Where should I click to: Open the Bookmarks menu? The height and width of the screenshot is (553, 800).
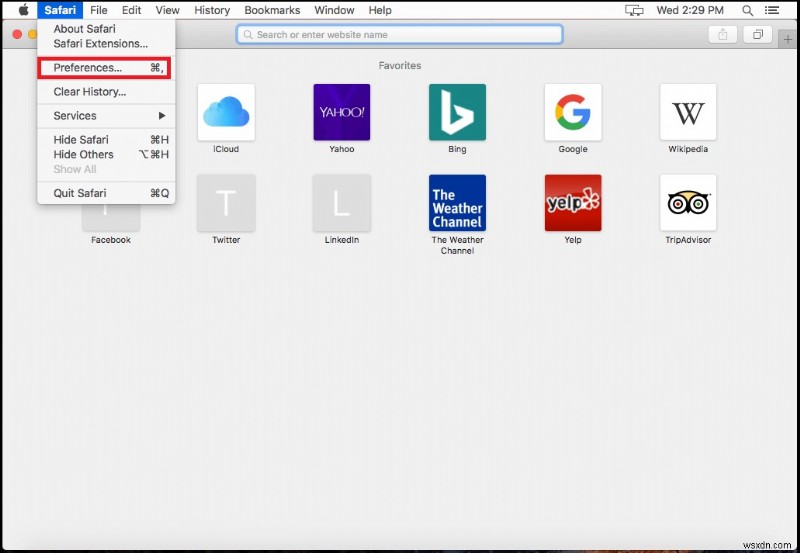point(272,10)
